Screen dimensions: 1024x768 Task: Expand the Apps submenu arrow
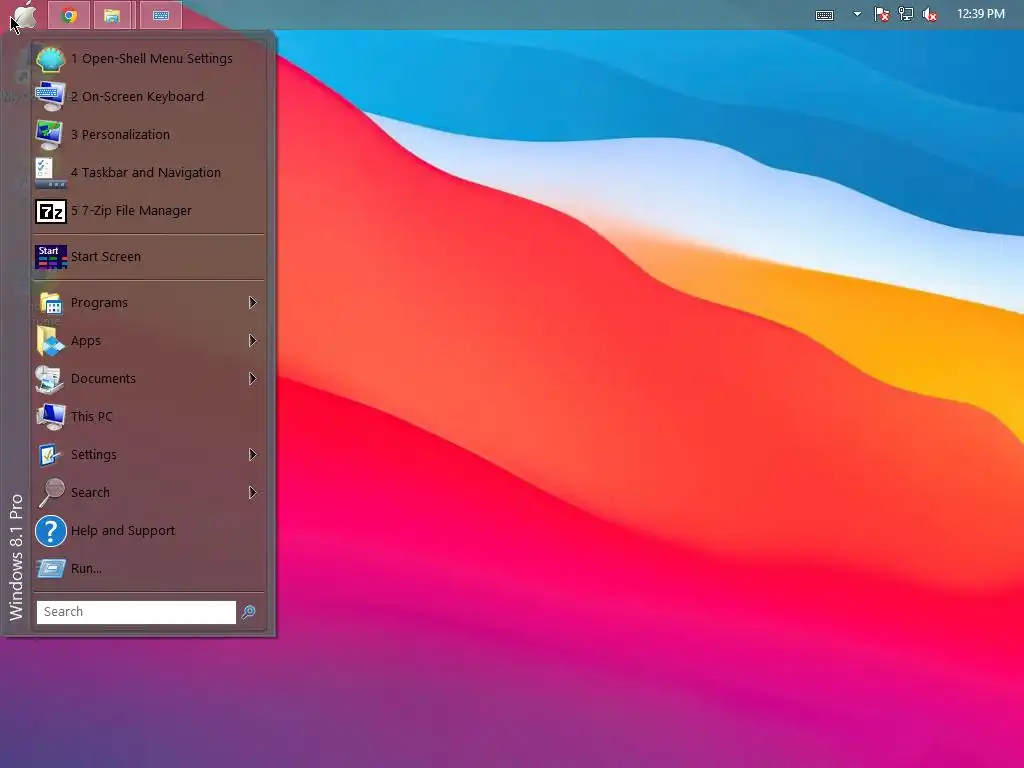(x=253, y=341)
